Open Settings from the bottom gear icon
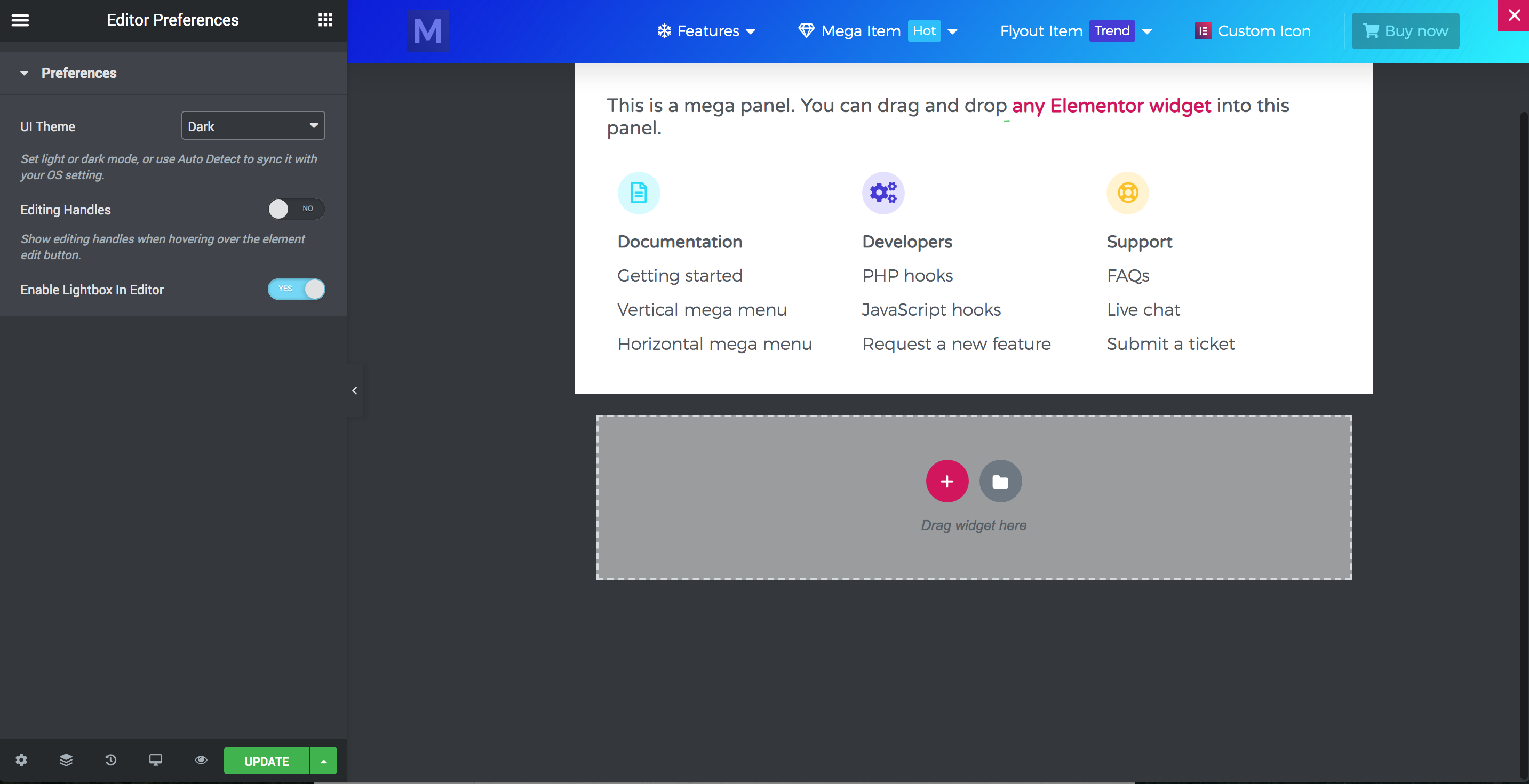 (21, 760)
